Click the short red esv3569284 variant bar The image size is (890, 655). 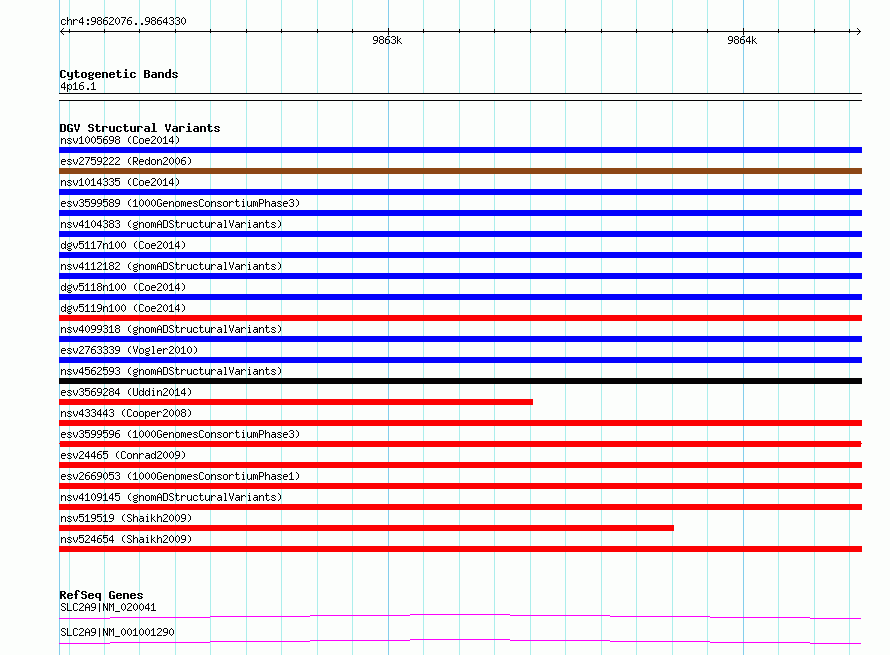click(296, 402)
